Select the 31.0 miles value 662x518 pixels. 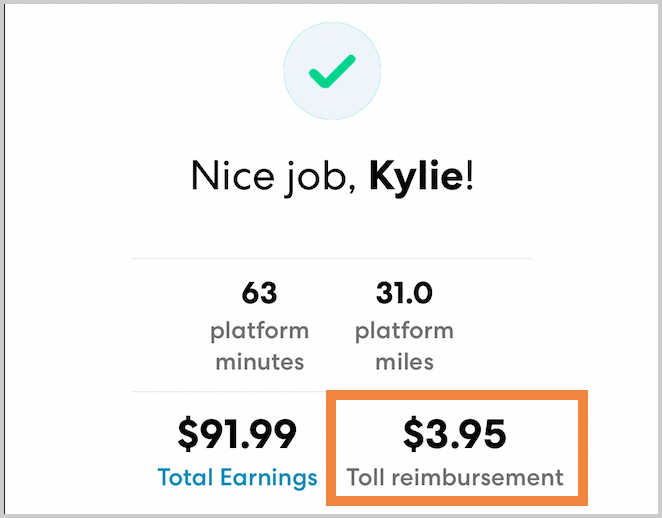404,294
